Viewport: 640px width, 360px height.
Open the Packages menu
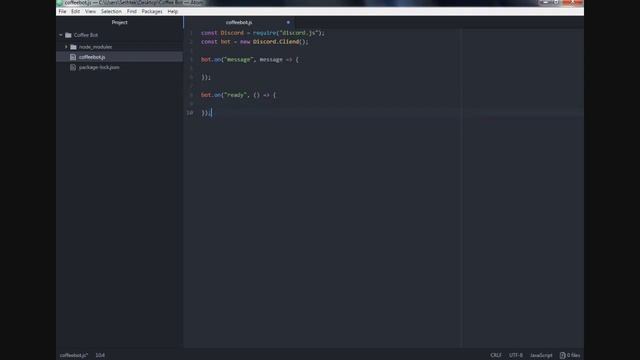pyautogui.click(x=152, y=11)
